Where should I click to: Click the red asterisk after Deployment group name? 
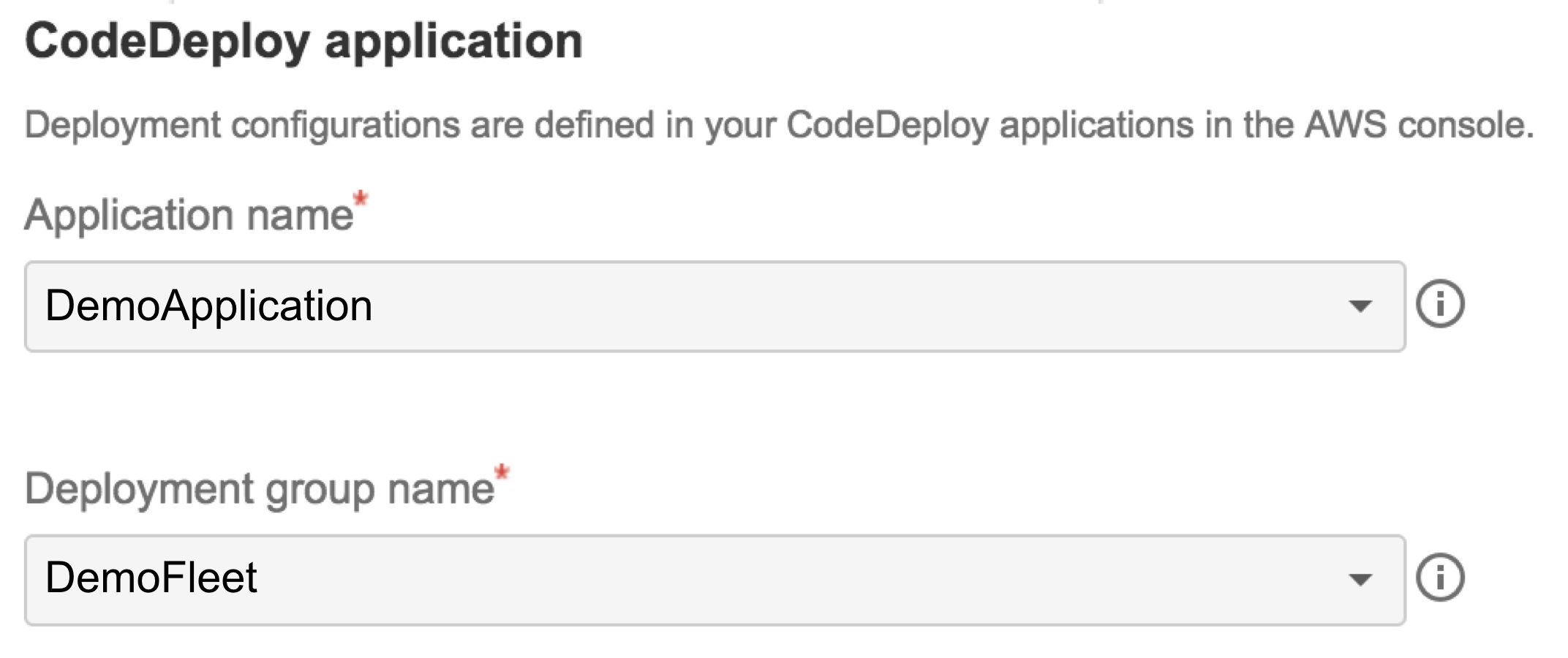pyautogui.click(x=501, y=472)
